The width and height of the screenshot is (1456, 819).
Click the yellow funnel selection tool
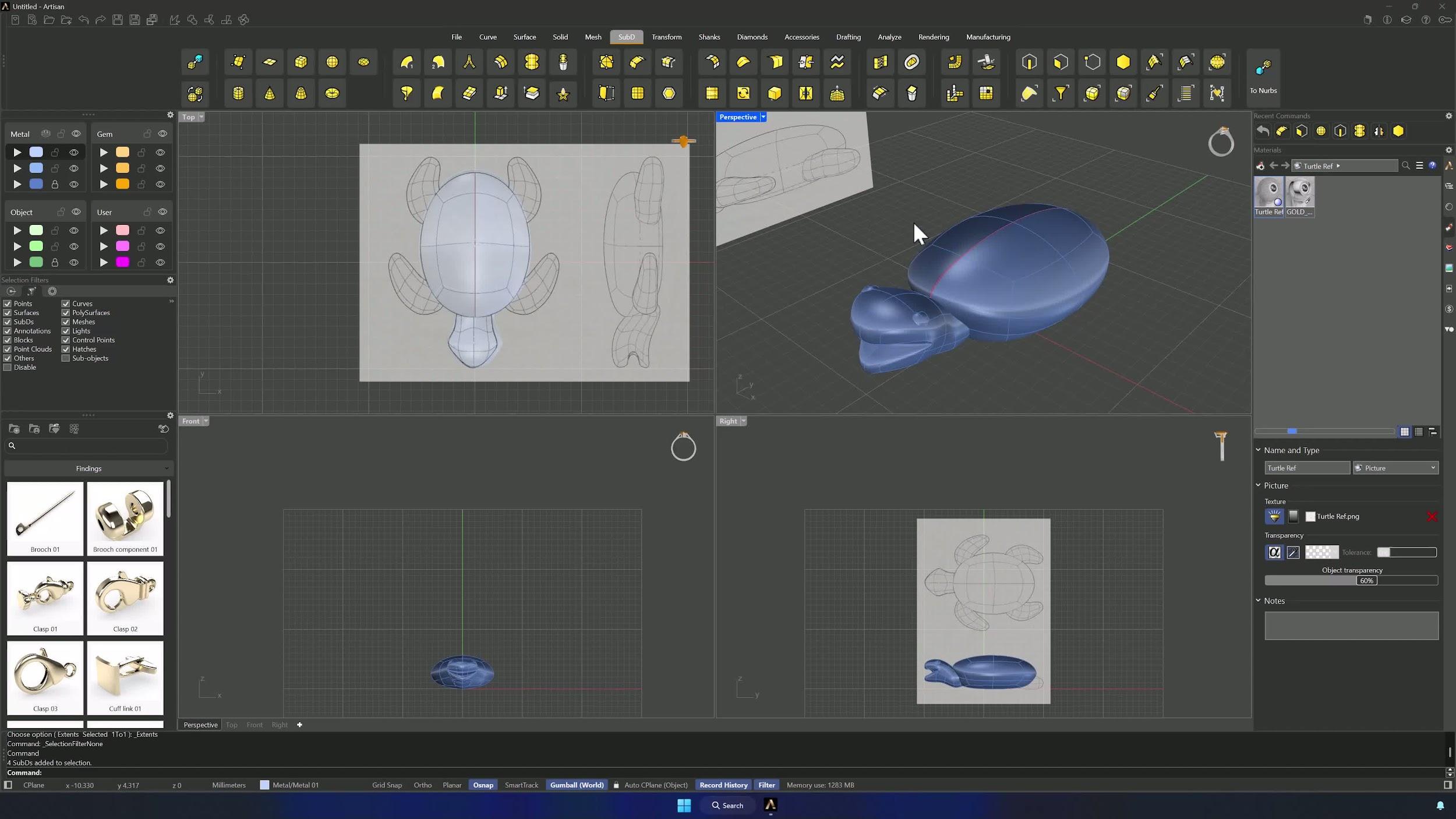pyautogui.click(x=1061, y=93)
